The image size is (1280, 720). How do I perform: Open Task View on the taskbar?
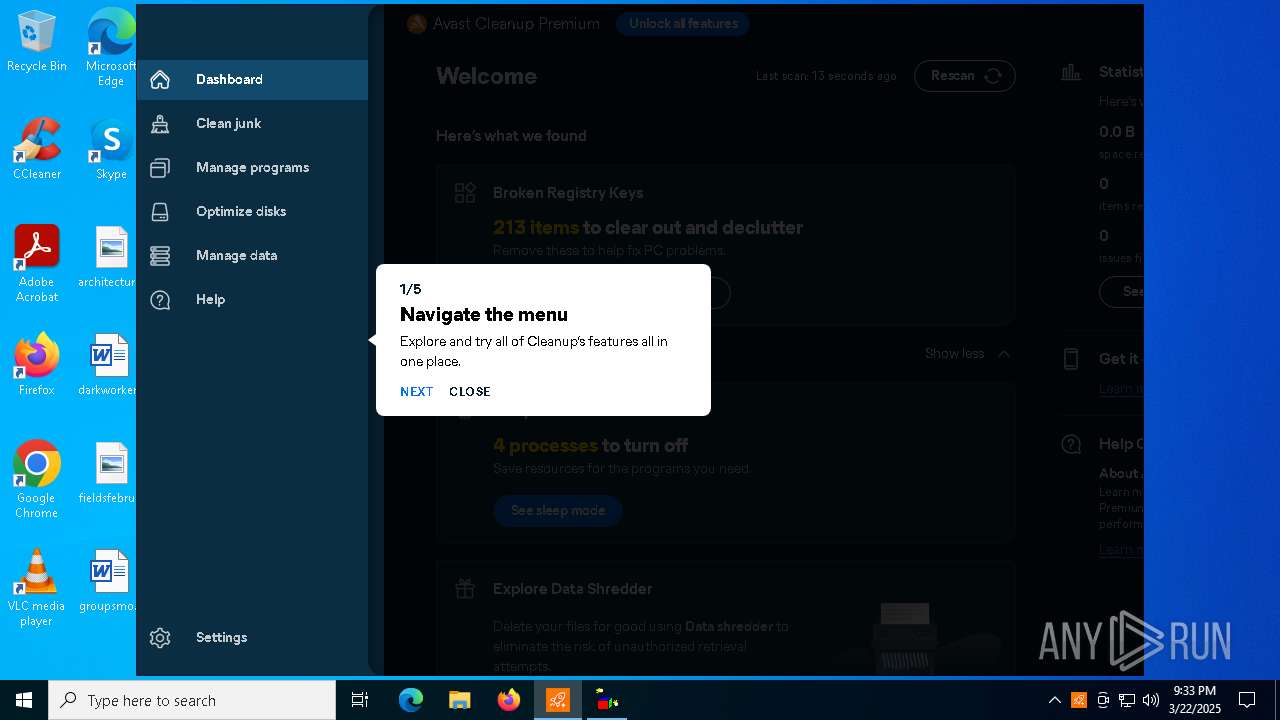click(x=360, y=700)
